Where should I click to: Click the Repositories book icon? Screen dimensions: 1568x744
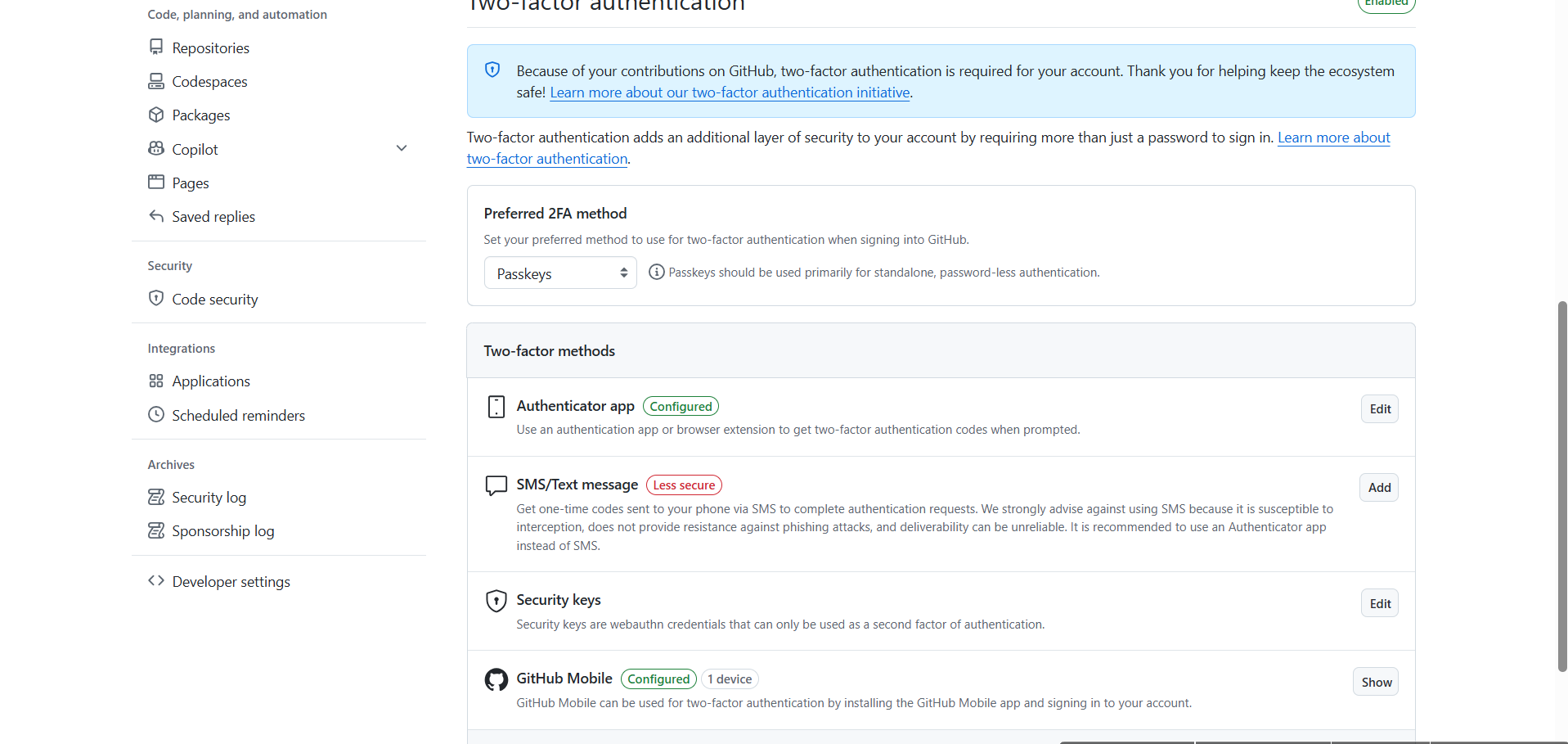coord(156,47)
